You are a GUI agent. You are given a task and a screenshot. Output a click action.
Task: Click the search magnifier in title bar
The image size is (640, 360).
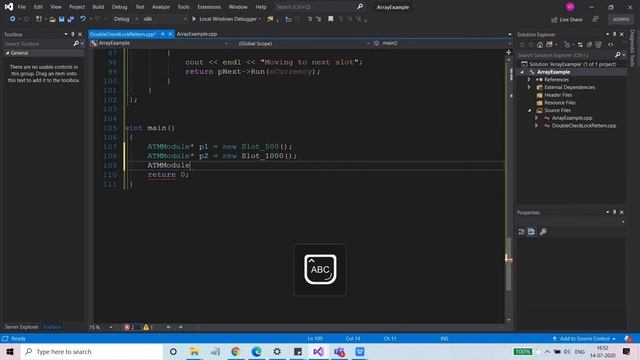click(x=360, y=7)
